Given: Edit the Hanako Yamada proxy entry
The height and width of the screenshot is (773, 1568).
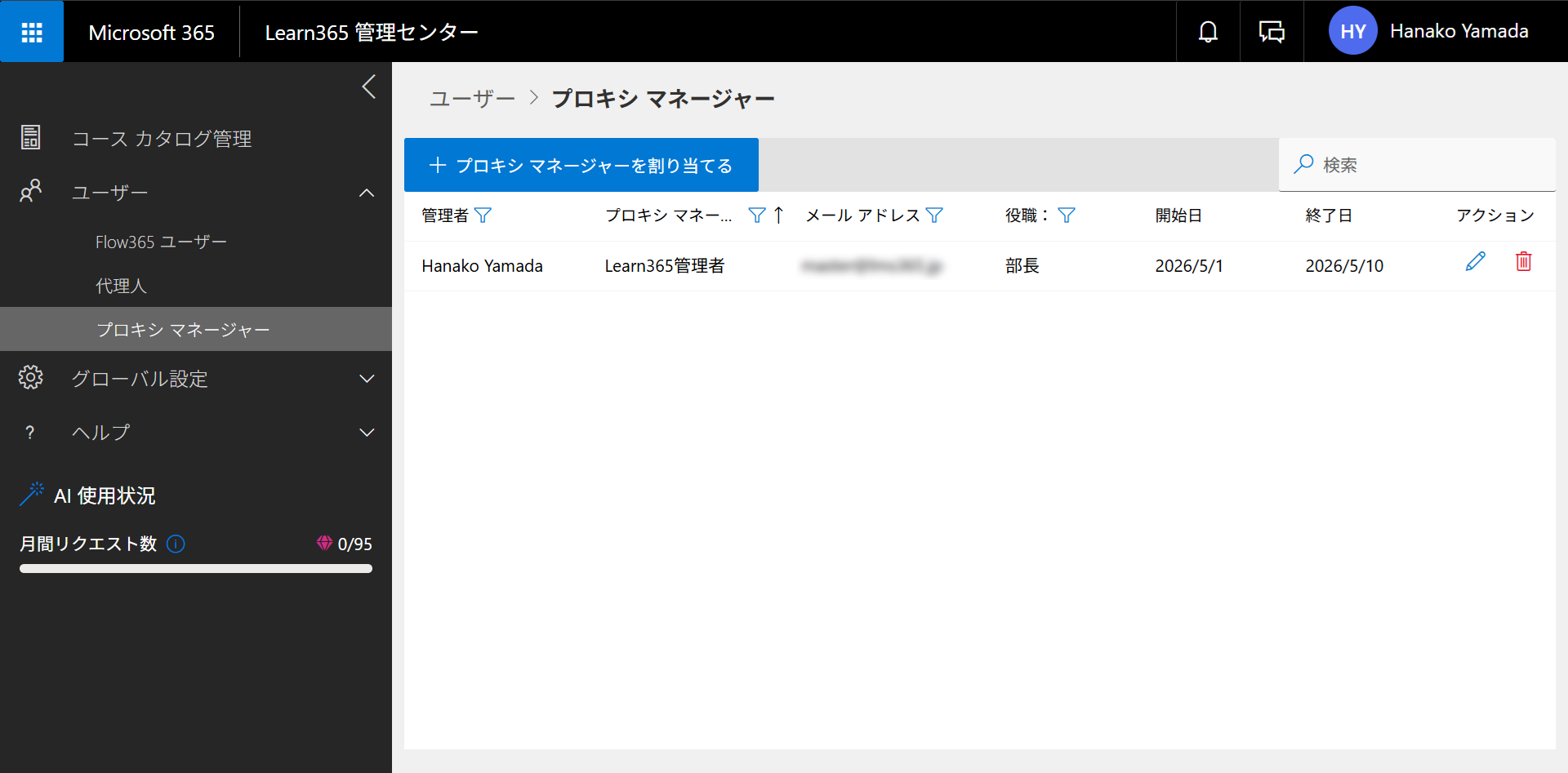Looking at the screenshot, I should pos(1475,262).
